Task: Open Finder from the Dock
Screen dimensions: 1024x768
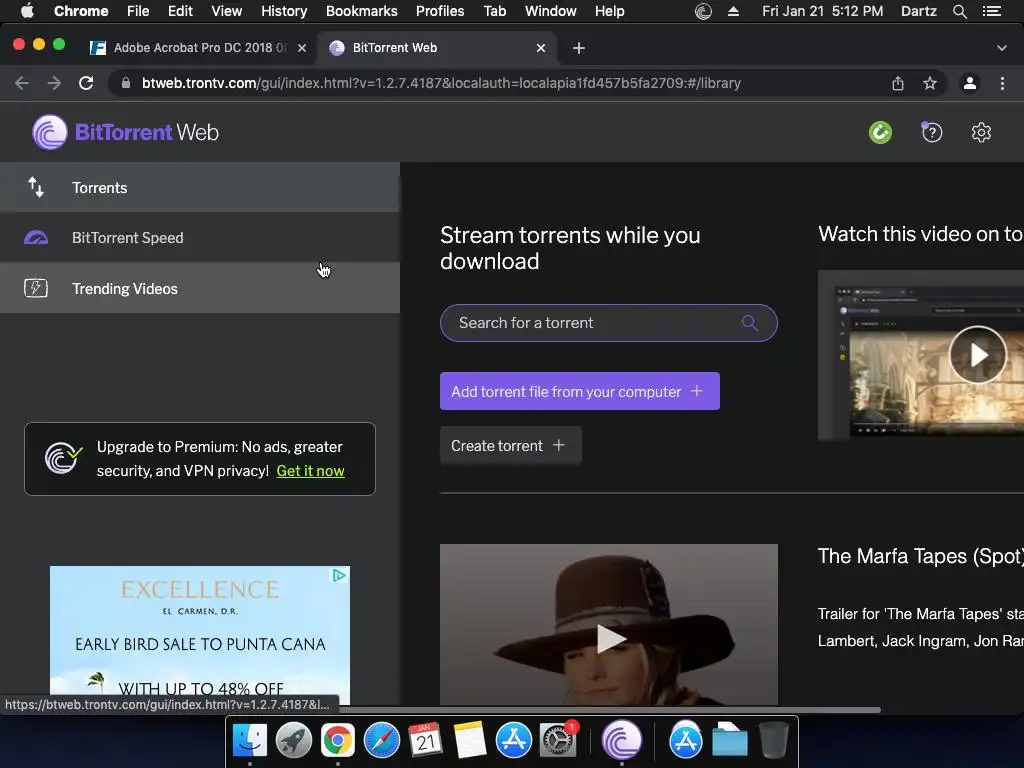Action: pyautogui.click(x=249, y=741)
